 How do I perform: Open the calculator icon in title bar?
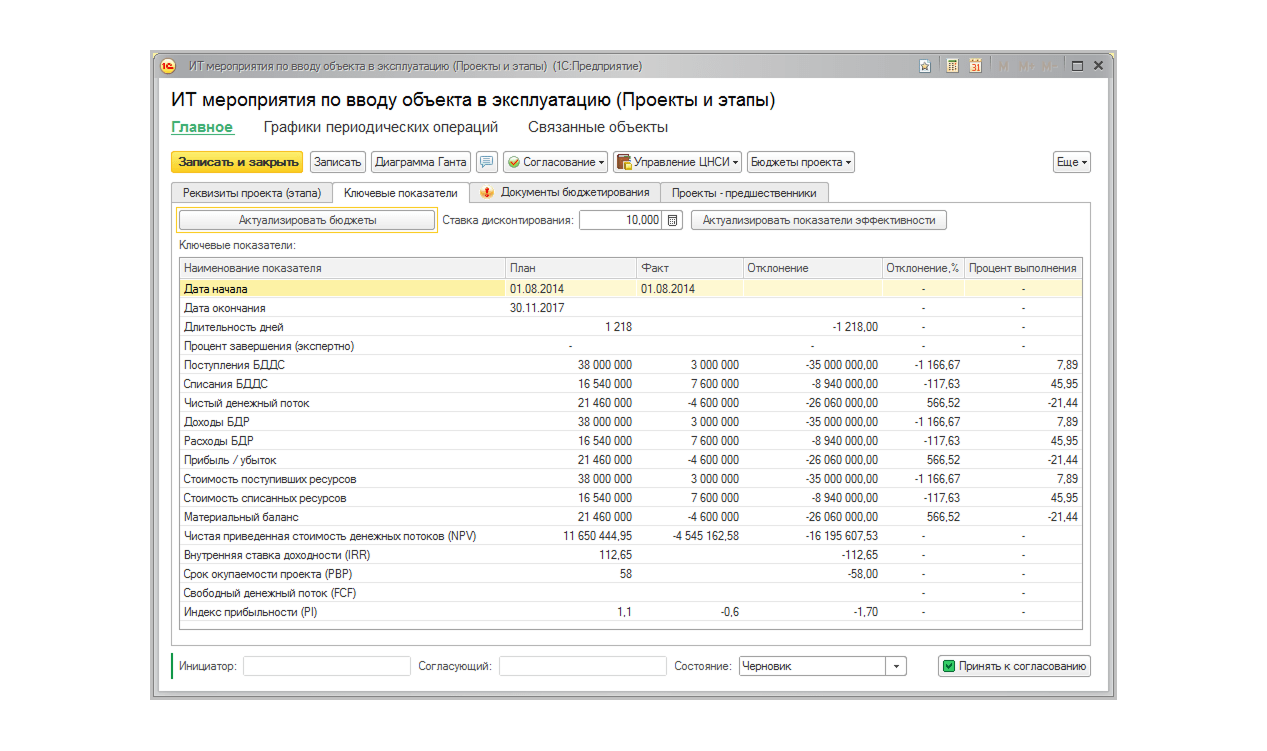pos(952,66)
